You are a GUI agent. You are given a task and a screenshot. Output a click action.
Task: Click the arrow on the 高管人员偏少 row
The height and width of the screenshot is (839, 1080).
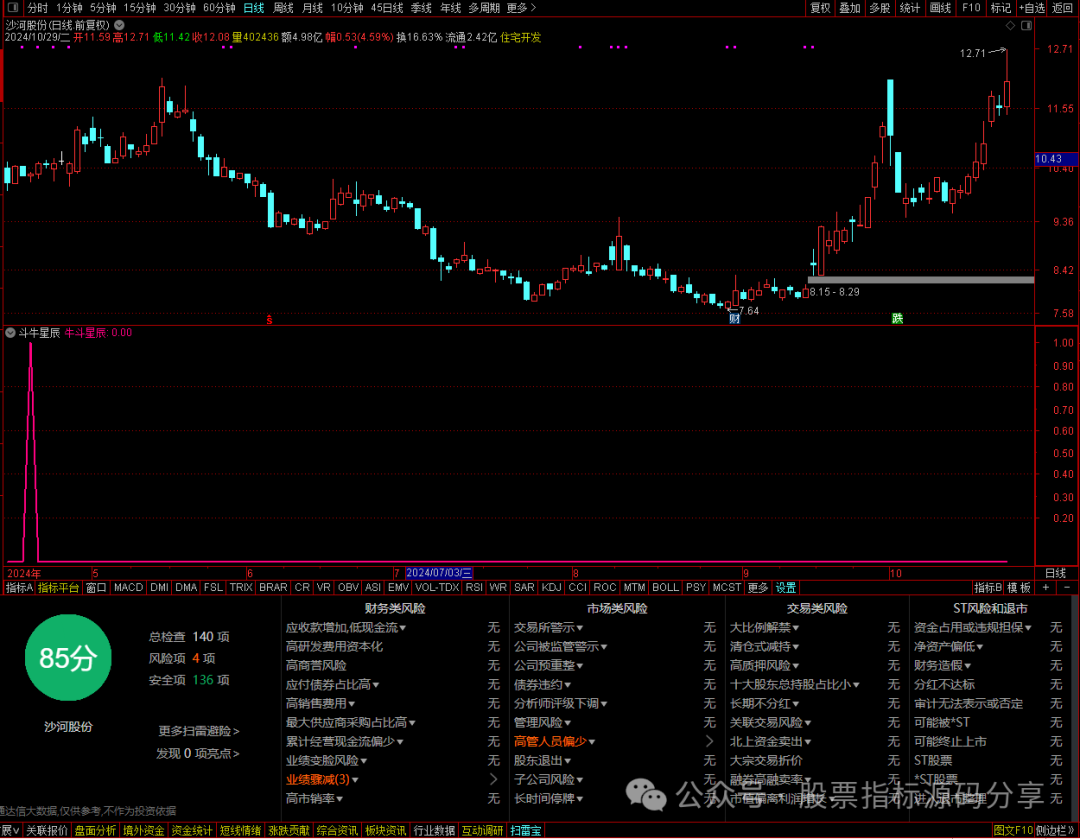(x=709, y=741)
